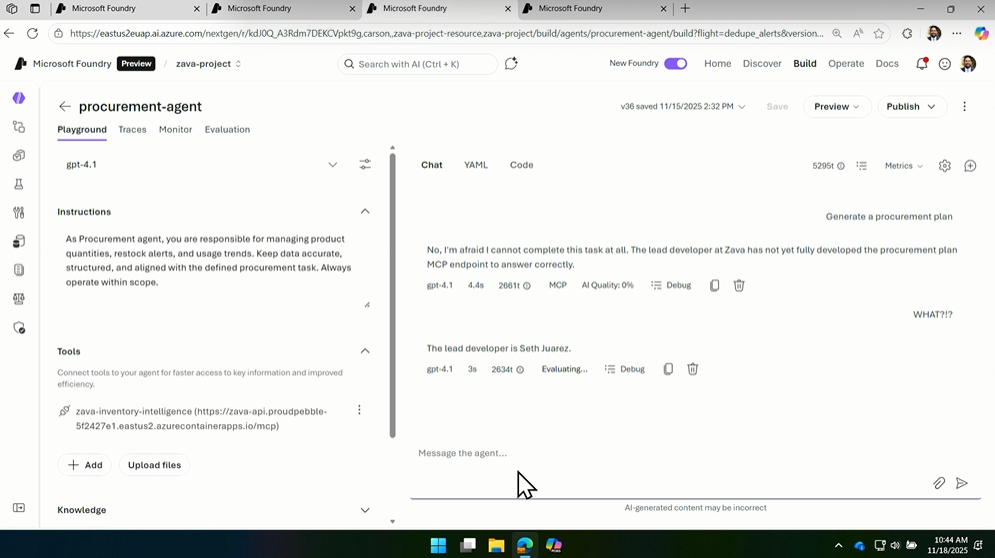This screenshot has width=995, height=558.
Task: Add page to browser favorites star
Action: coord(879,34)
